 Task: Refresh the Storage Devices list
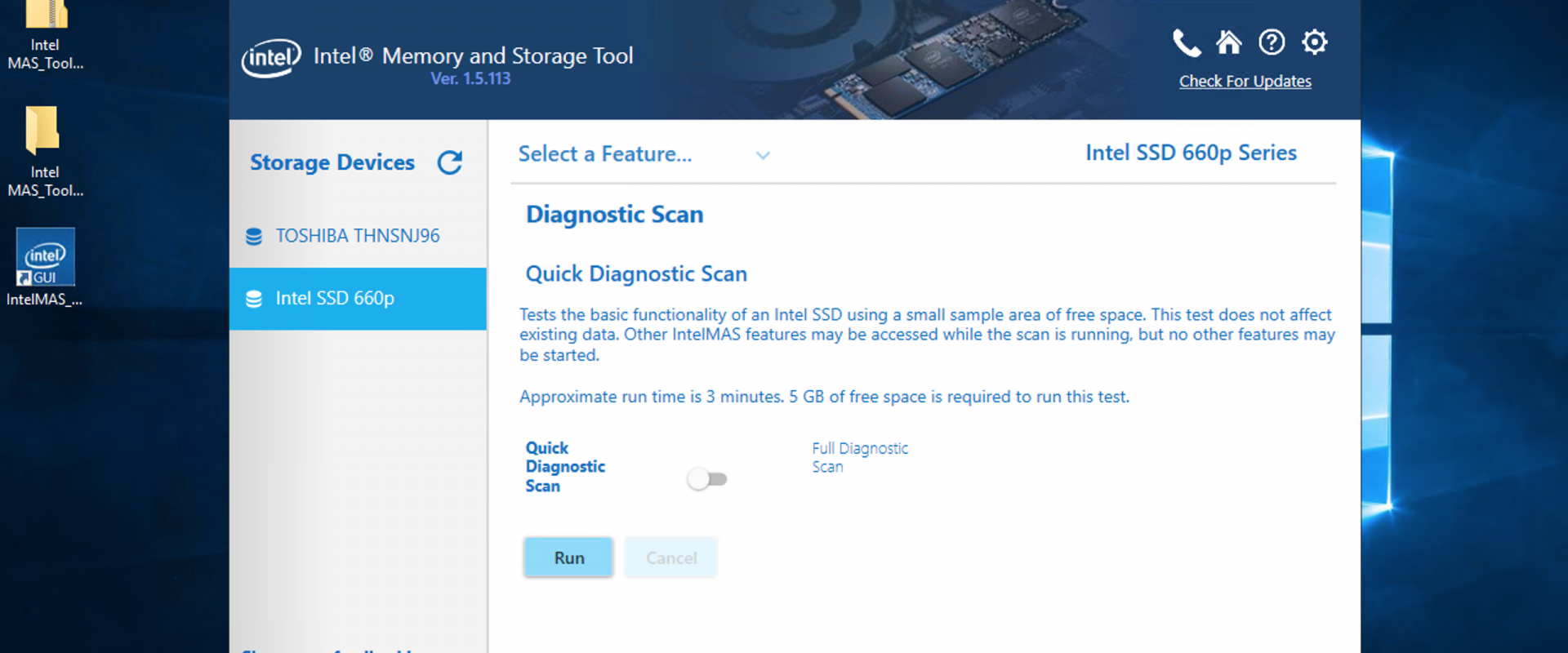(x=450, y=162)
